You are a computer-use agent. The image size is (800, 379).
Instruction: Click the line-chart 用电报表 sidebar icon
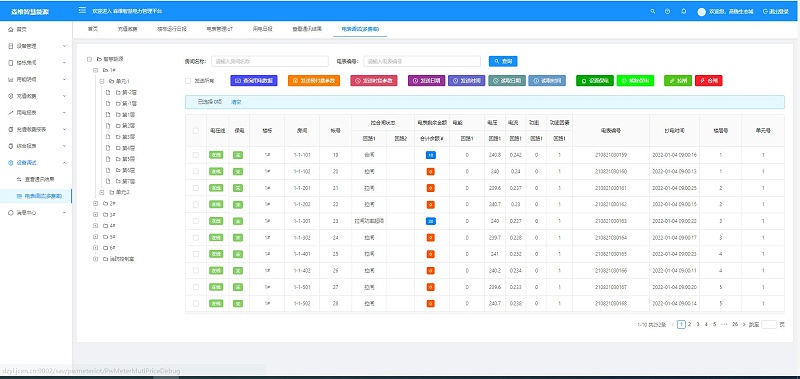[11, 113]
